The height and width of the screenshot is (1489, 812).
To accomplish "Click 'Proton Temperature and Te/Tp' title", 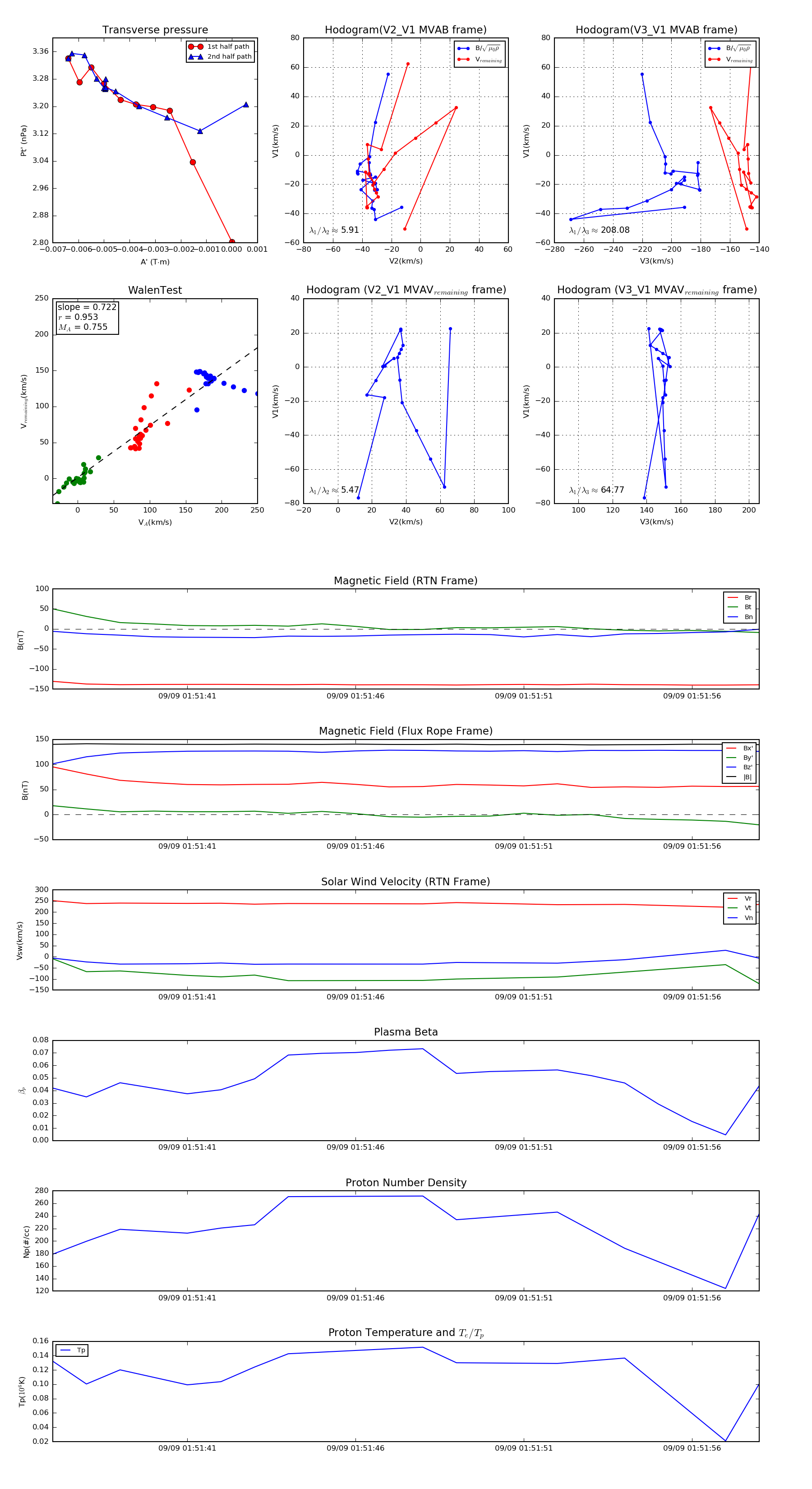I will coord(406,1333).
